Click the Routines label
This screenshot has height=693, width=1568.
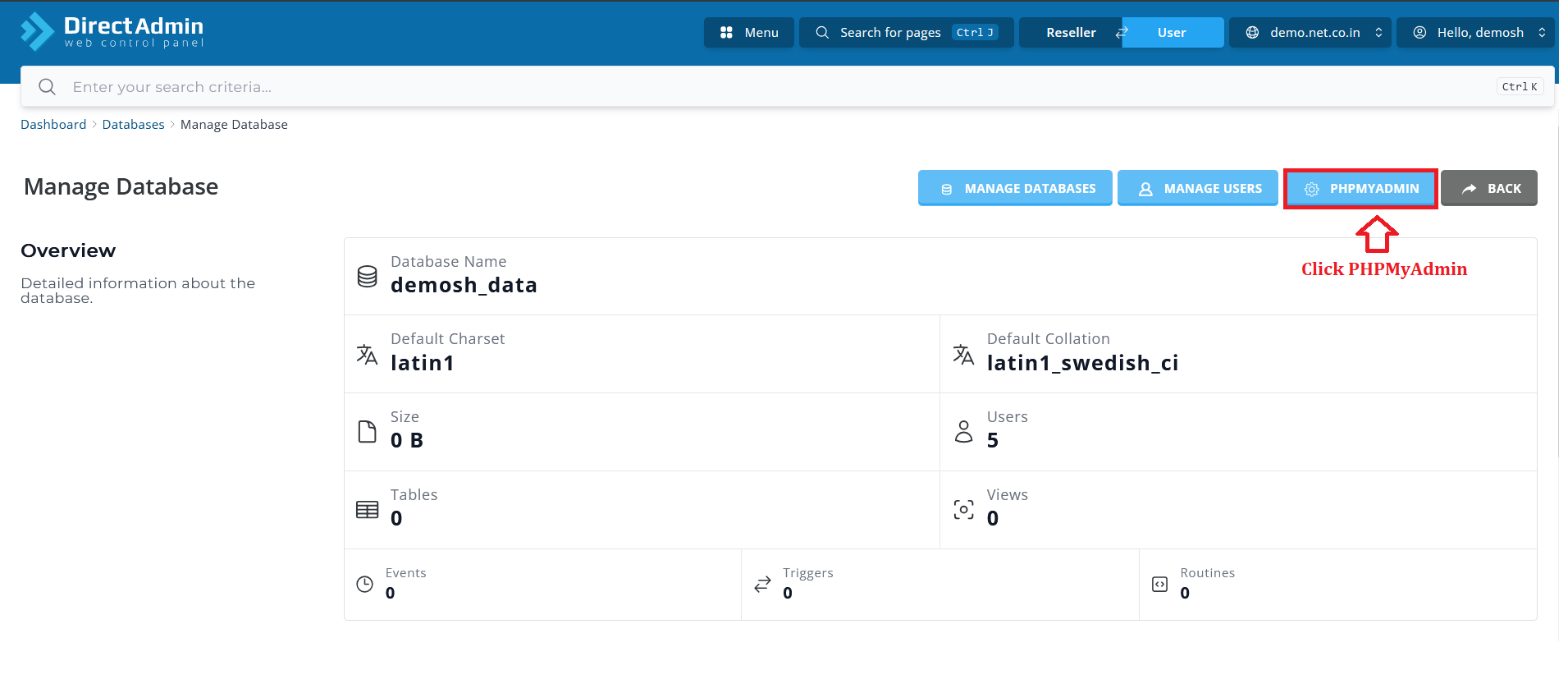click(x=1207, y=573)
